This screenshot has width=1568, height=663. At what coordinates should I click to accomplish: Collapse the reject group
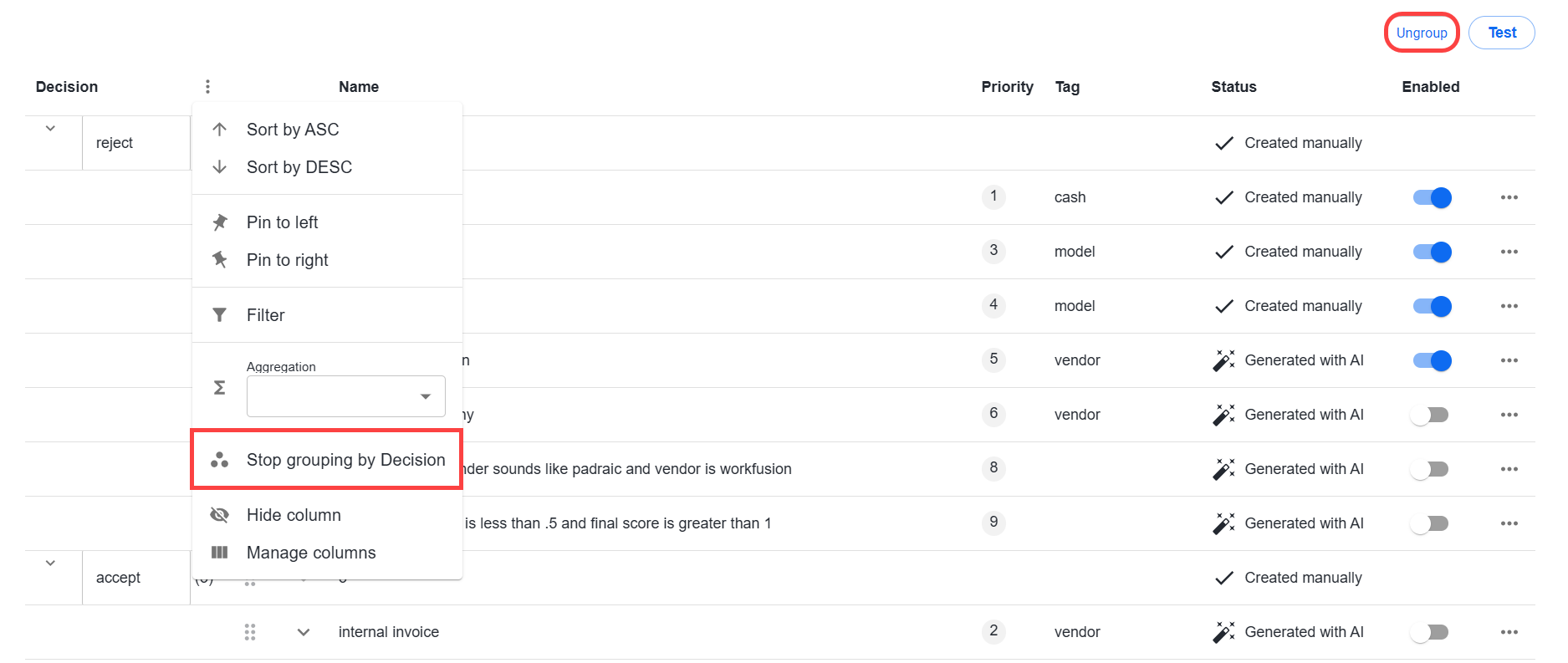(x=50, y=129)
